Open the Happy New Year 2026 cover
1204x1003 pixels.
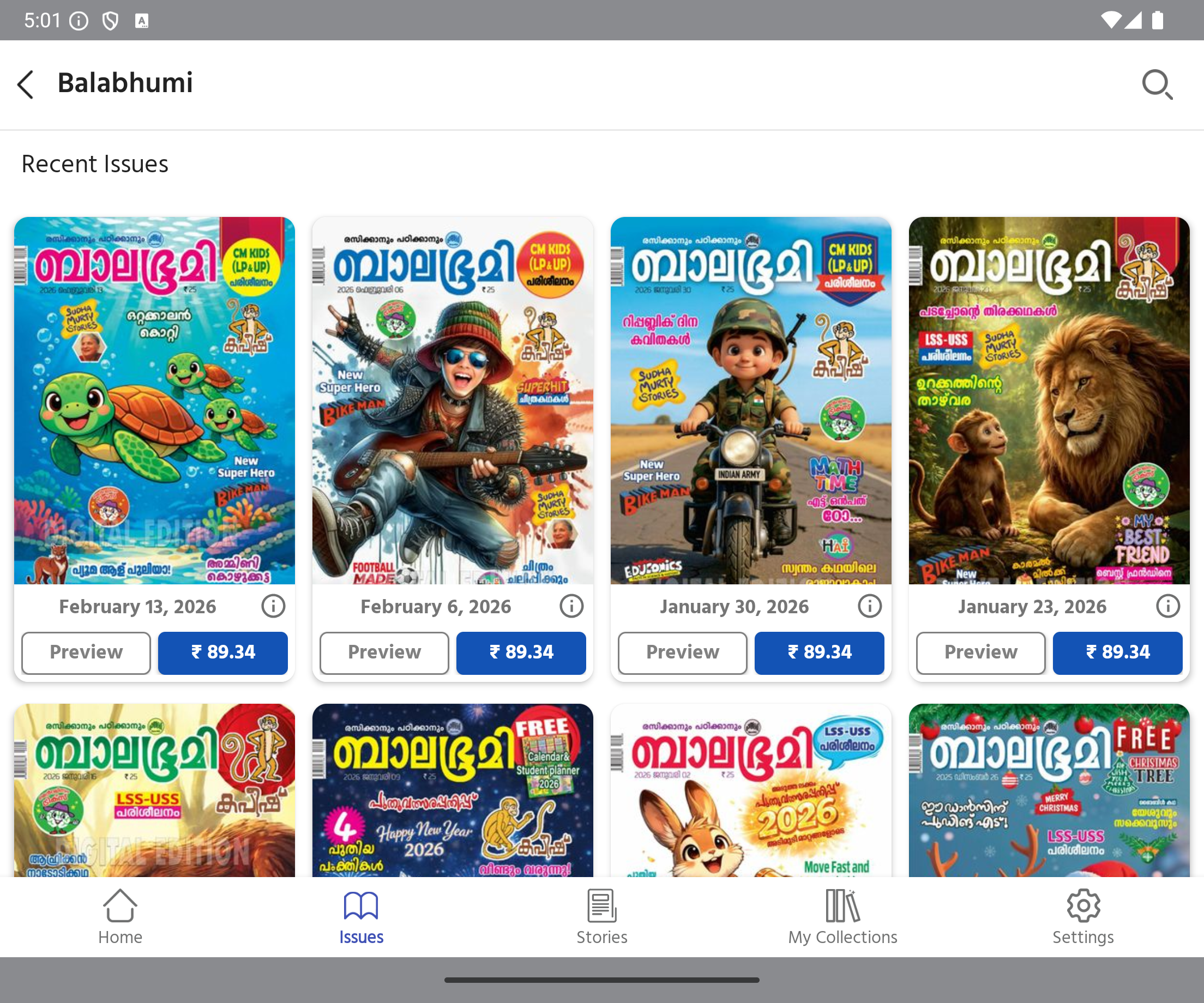[x=453, y=790]
